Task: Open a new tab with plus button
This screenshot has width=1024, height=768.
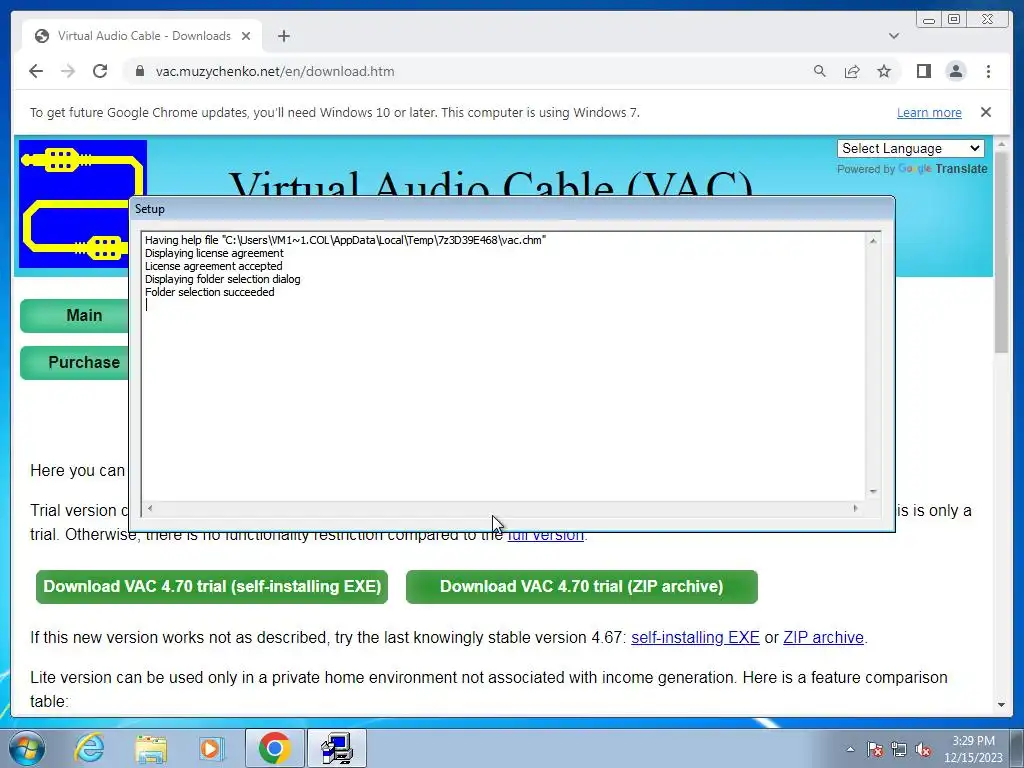Action: click(x=283, y=36)
